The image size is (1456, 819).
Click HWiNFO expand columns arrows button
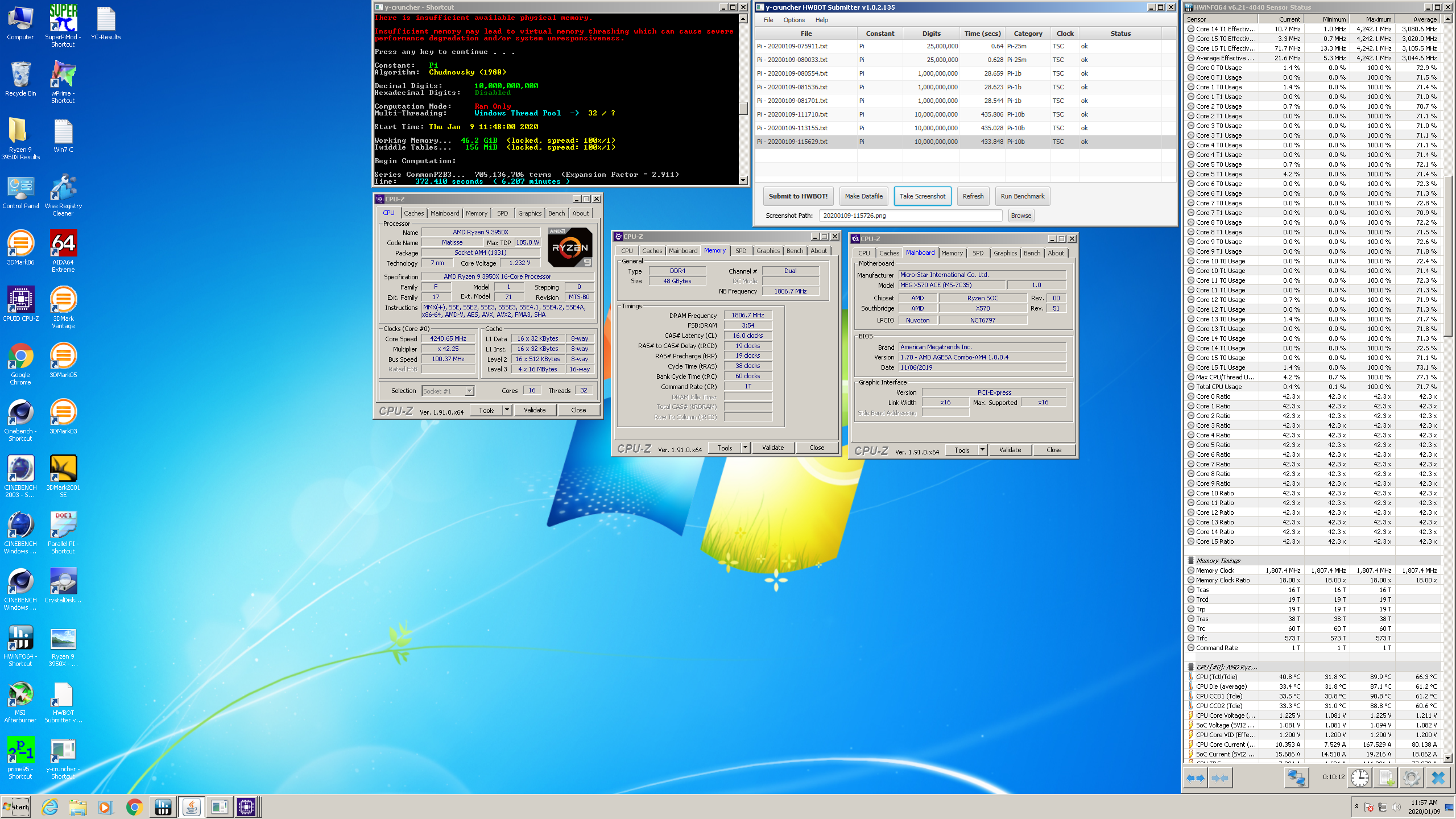1195,777
